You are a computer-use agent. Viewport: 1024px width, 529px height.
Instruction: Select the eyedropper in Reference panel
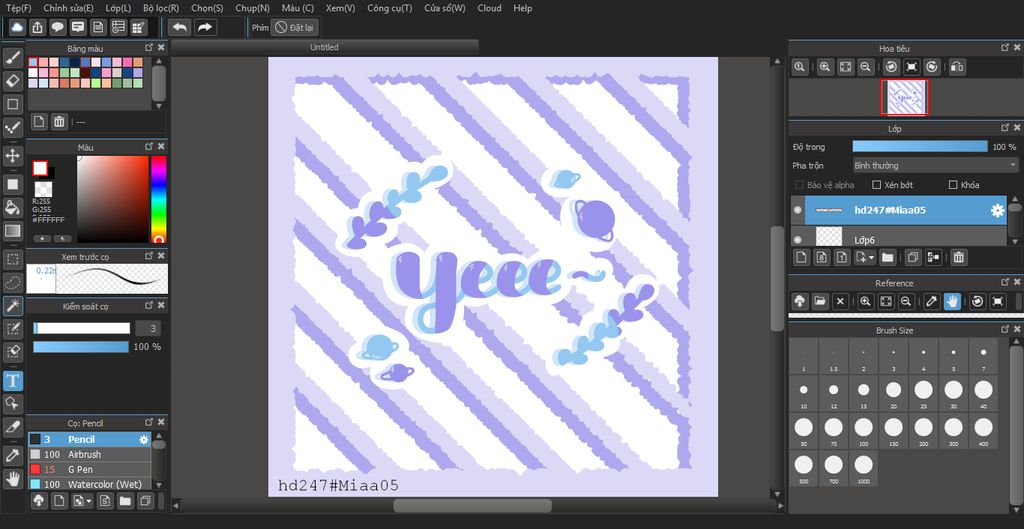coord(932,301)
